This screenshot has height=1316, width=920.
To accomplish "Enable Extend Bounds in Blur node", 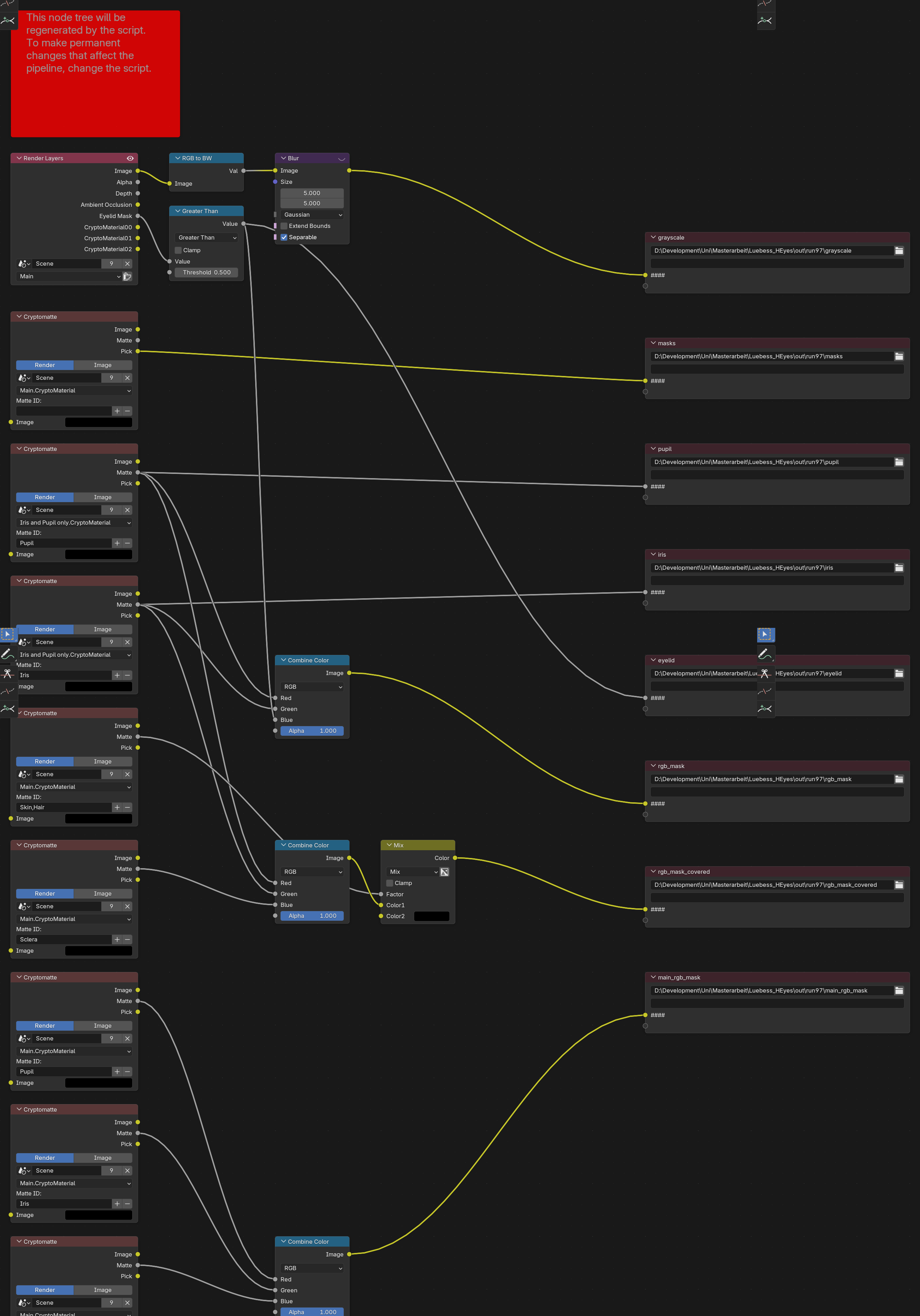I will 284,226.
